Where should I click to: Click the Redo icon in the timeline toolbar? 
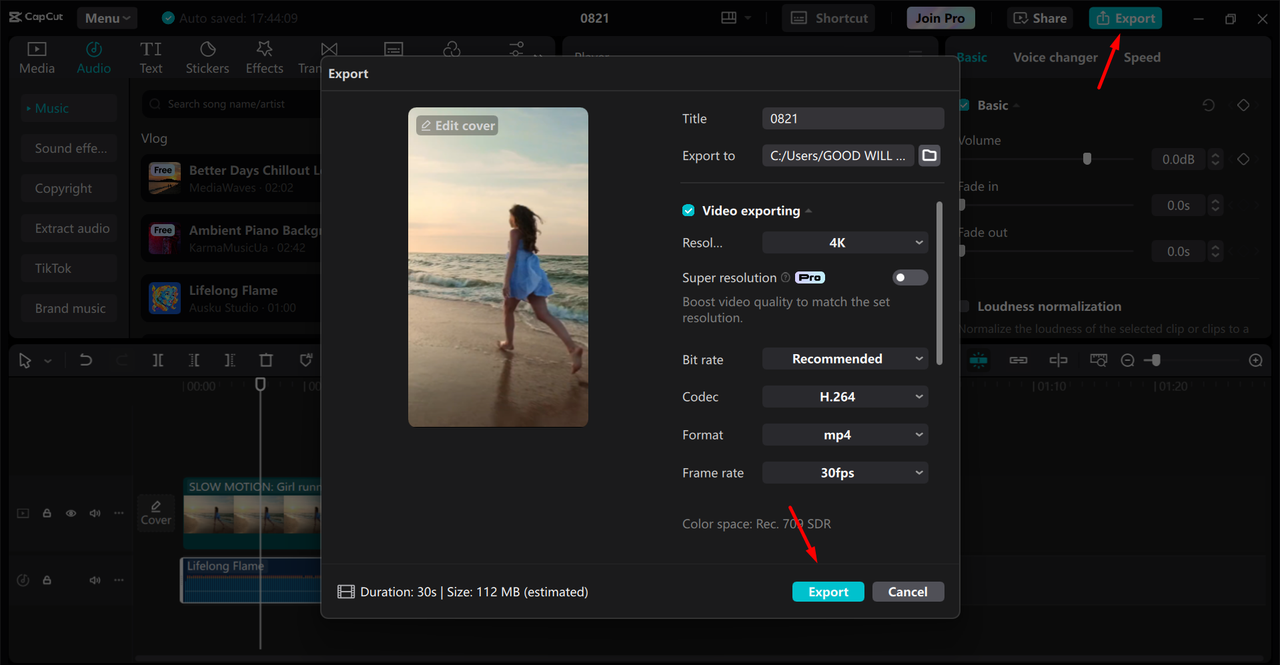click(x=122, y=360)
